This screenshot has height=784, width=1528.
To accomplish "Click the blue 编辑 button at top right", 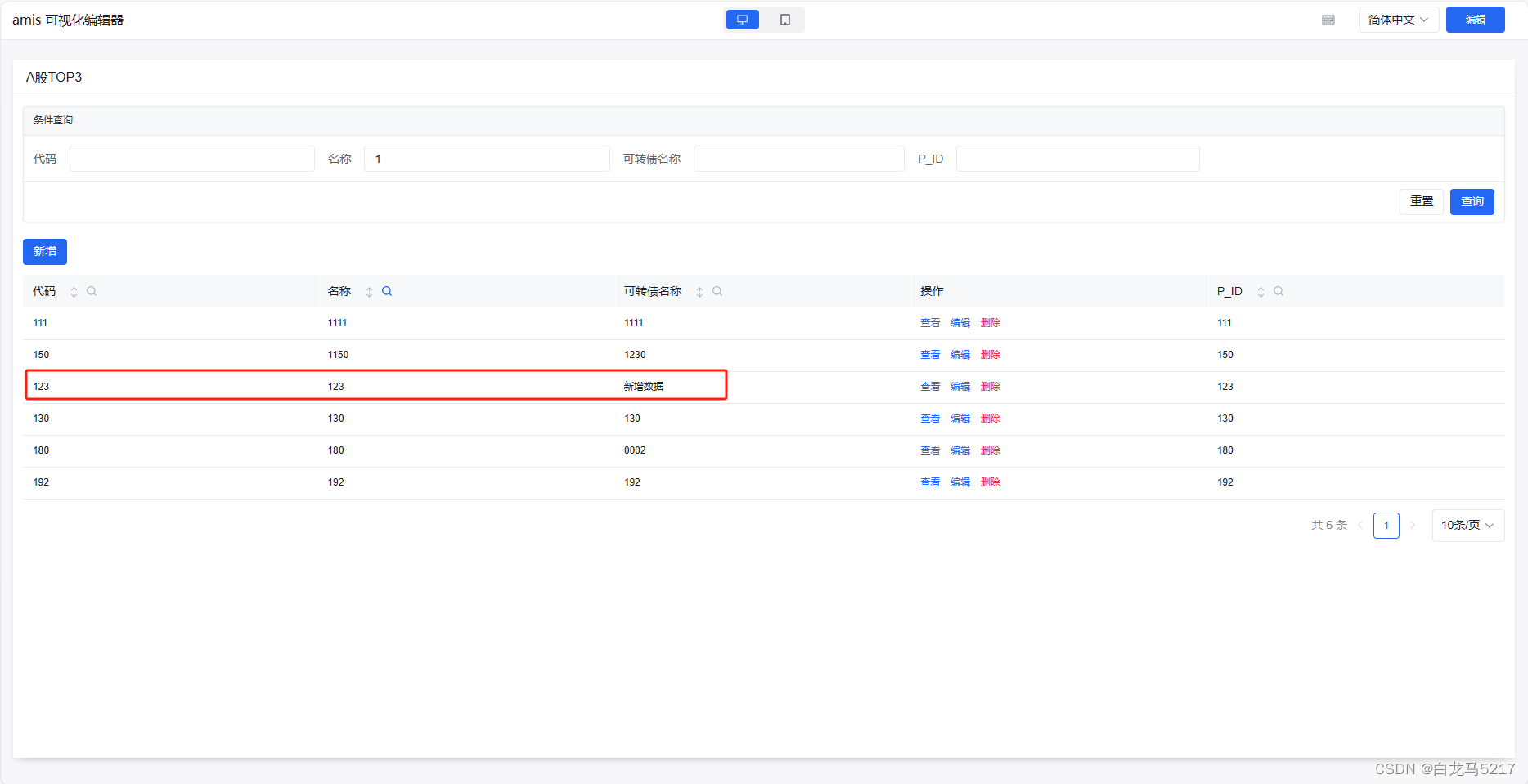I will tap(1475, 20).
